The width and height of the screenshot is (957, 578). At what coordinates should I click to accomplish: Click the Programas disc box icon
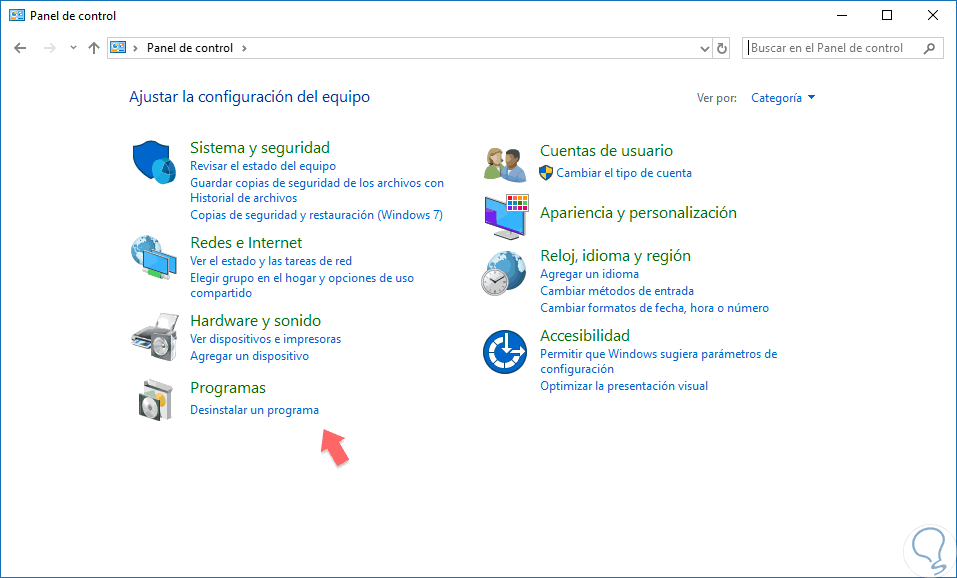click(x=152, y=400)
